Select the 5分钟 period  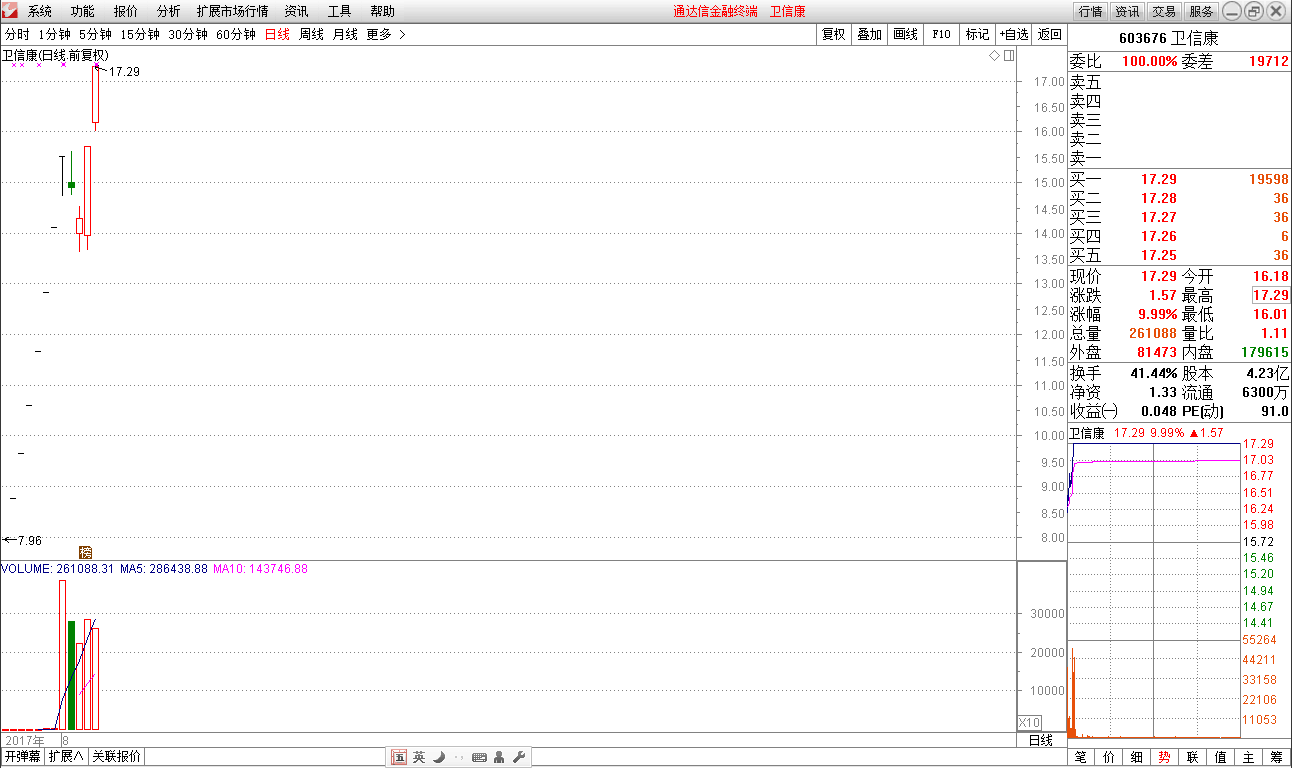[95, 34]
